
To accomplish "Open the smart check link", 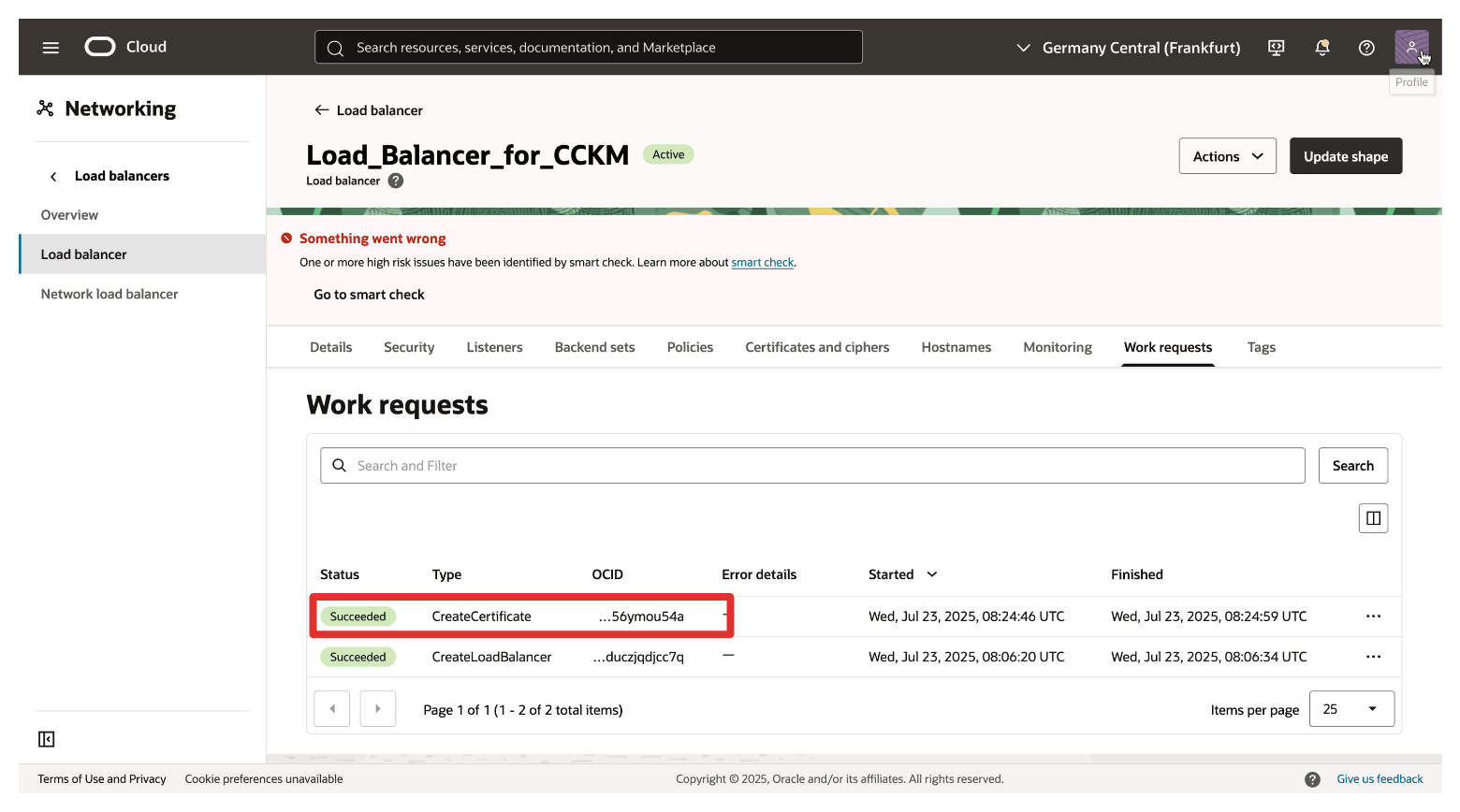I will point(762,263).
